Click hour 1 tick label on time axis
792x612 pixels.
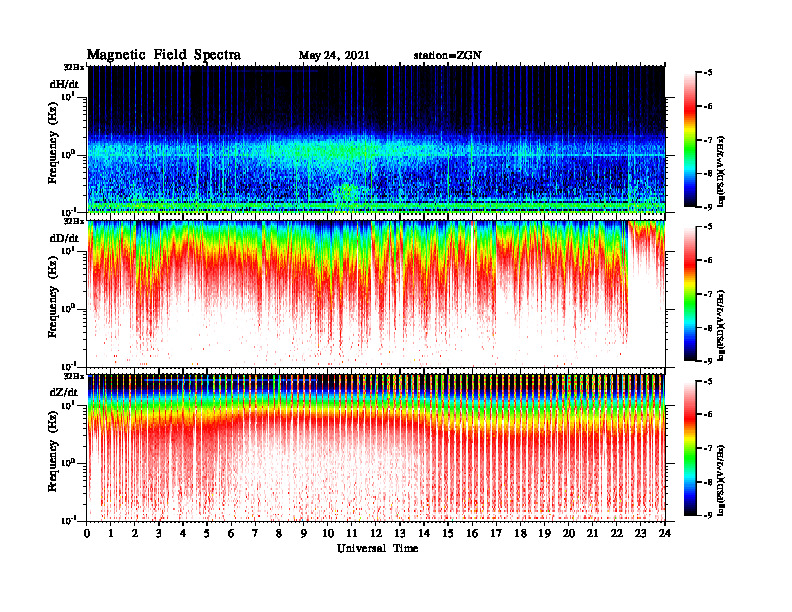click(x=111, y=534)
